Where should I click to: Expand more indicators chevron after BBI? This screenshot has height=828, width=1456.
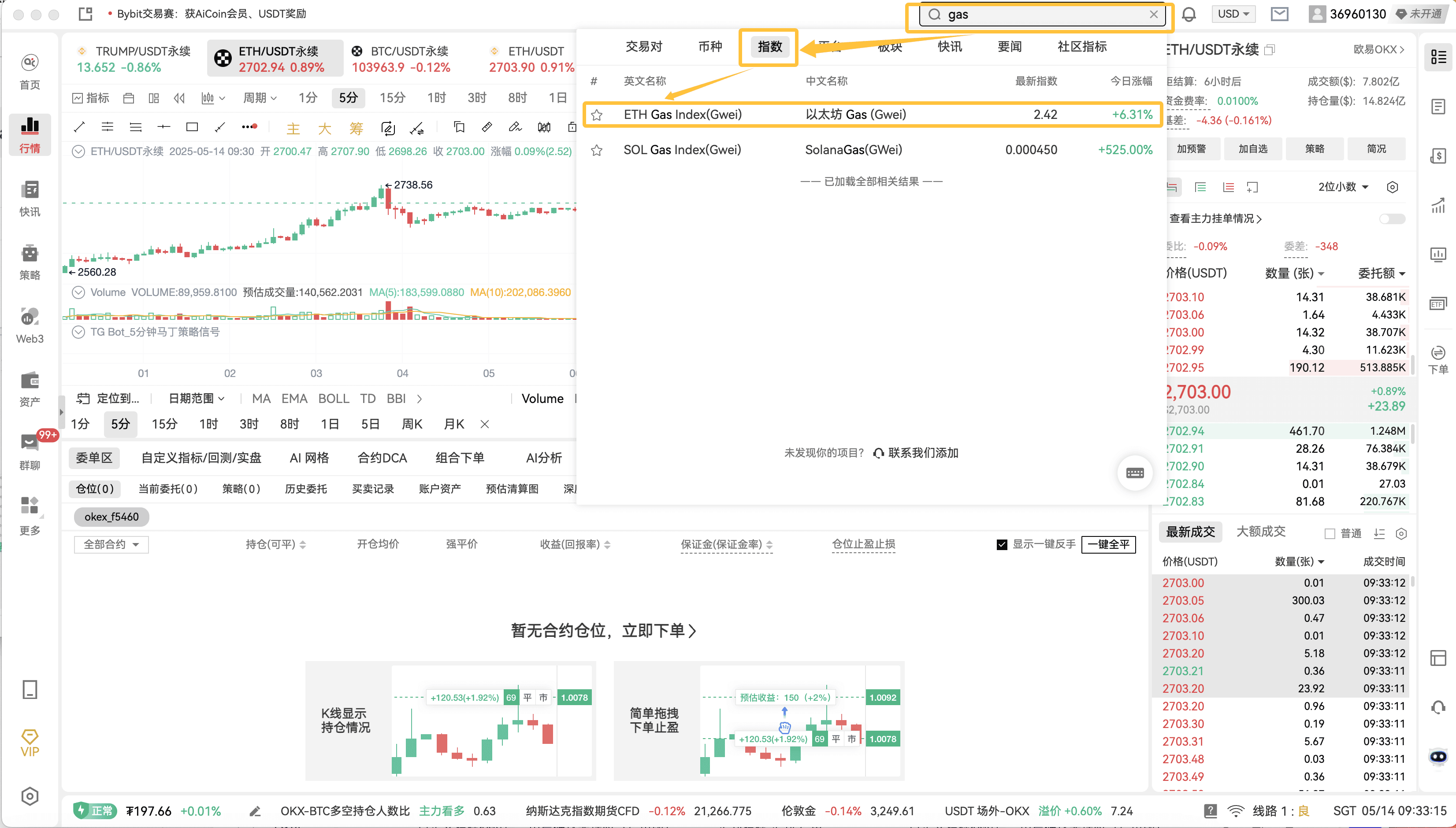[420, 399]
